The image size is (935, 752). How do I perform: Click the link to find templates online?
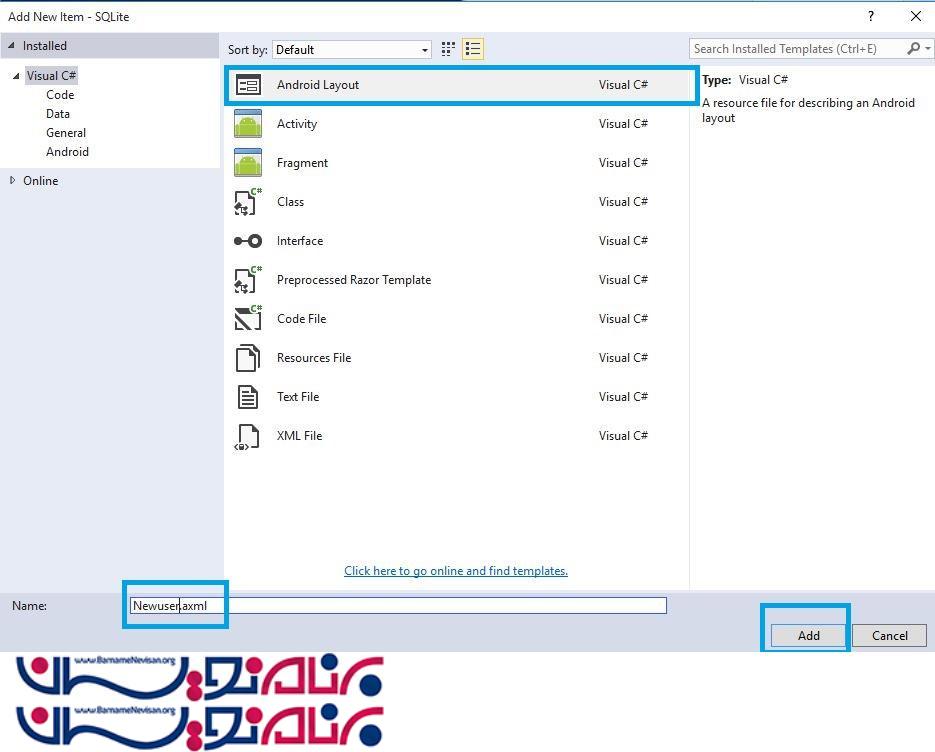tap(455, 571)
